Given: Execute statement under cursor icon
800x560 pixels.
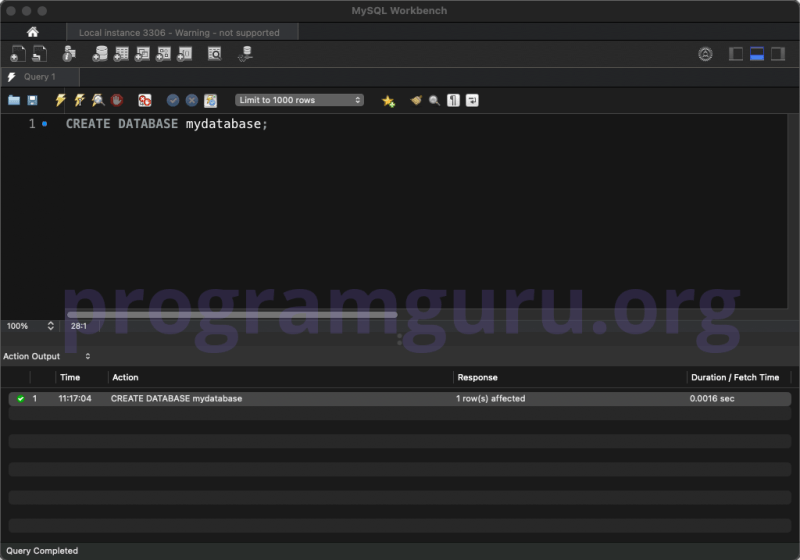Looking at the screenshot, I should tap(79, 100).
